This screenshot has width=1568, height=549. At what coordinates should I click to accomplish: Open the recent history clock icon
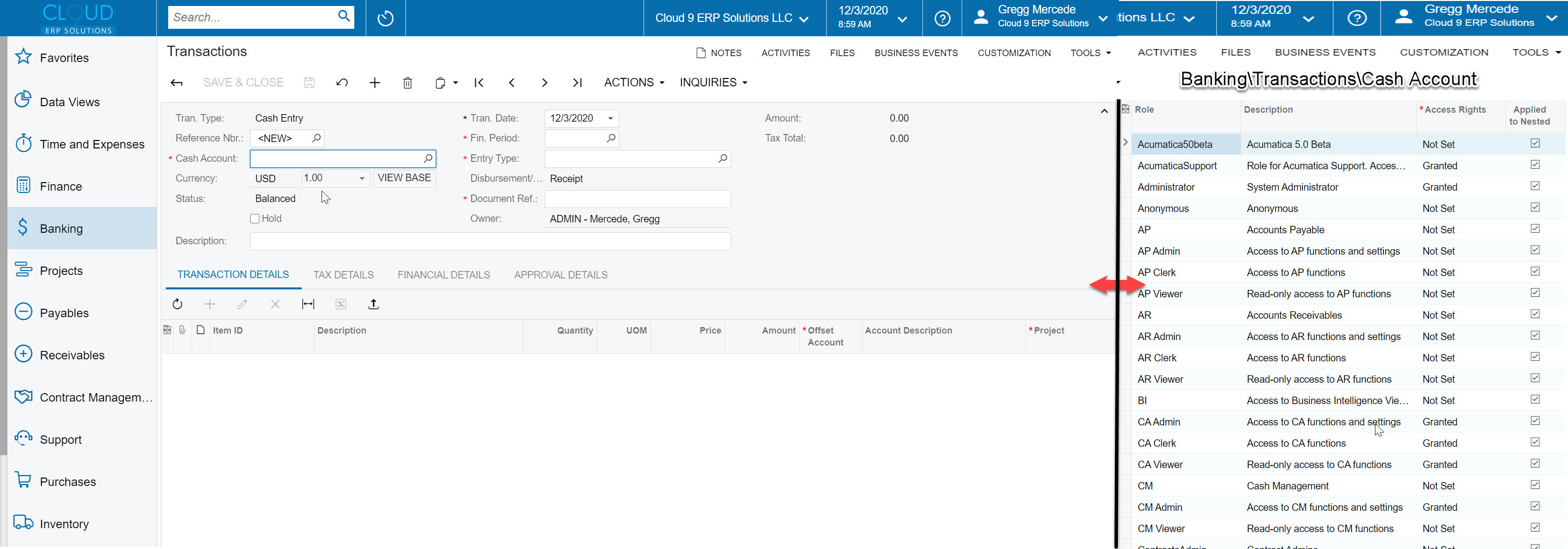[x=386, y=18]
